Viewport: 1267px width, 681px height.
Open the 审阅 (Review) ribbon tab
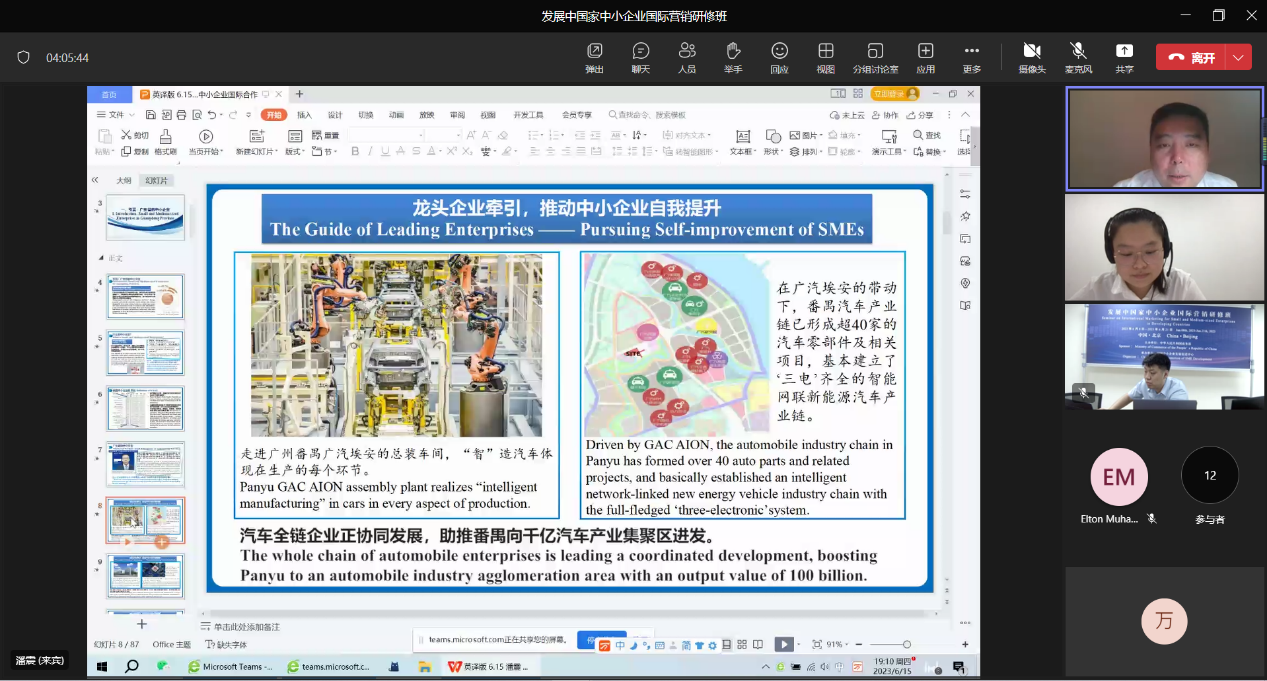coord(457,115)
